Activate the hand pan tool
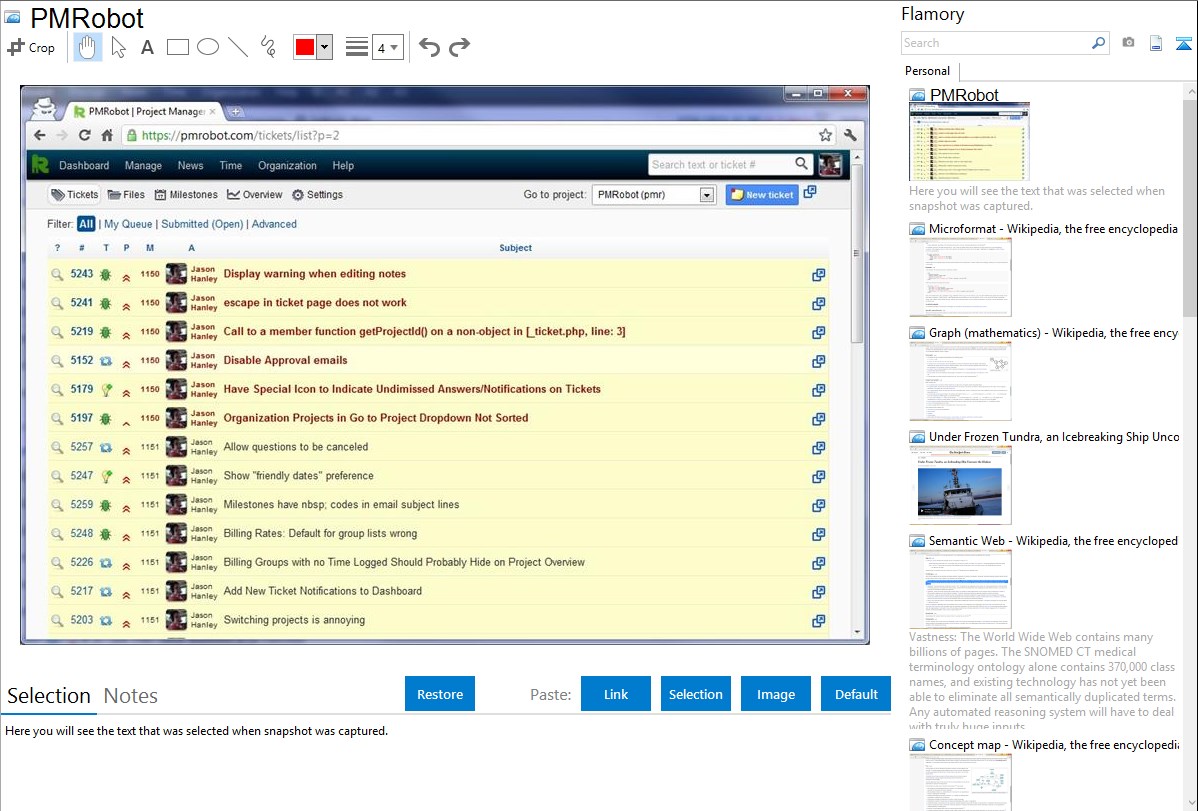Viewport: 1198px width, 811px height. (x=87, y=47)
